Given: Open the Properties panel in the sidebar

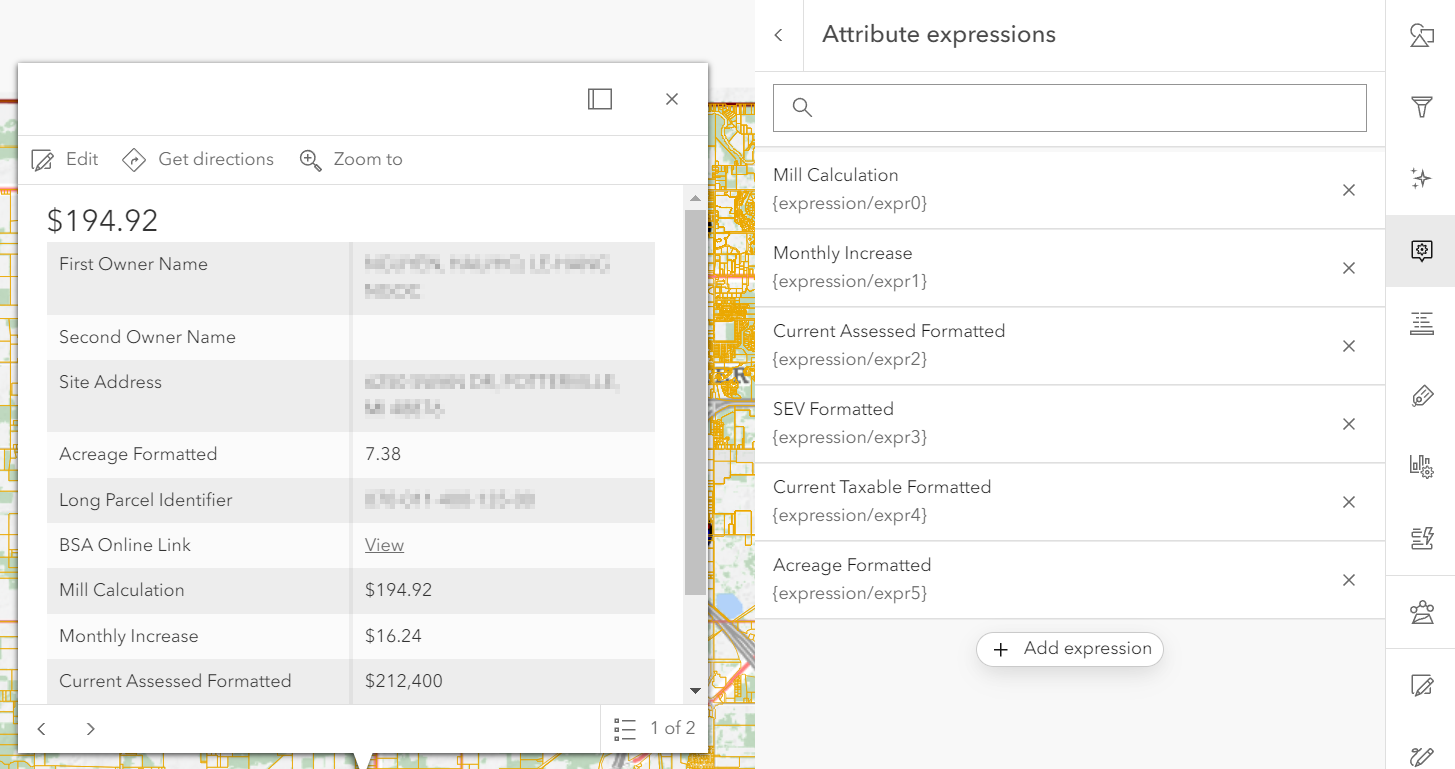Looking at the screenshot, I should (1421, 35).
